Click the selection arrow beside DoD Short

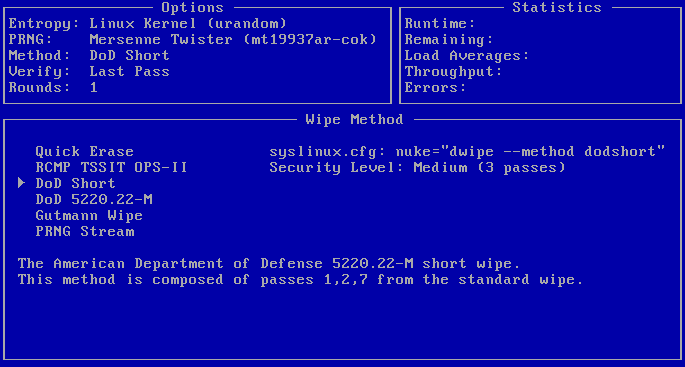pos(21,183)
